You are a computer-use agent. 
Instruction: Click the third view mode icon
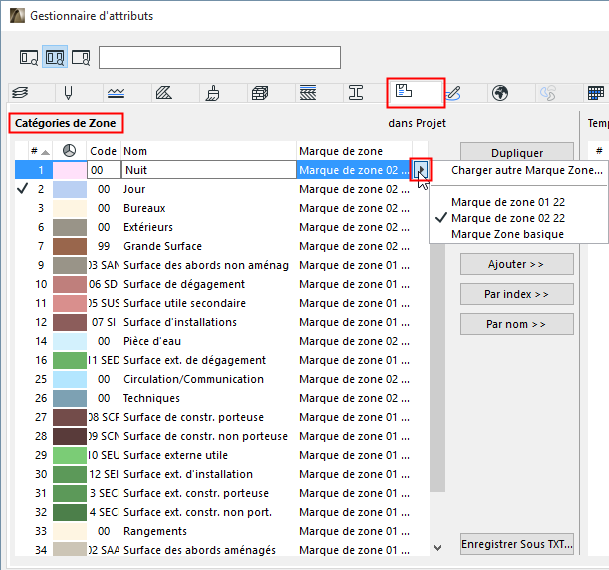click(x=81, y=57)
